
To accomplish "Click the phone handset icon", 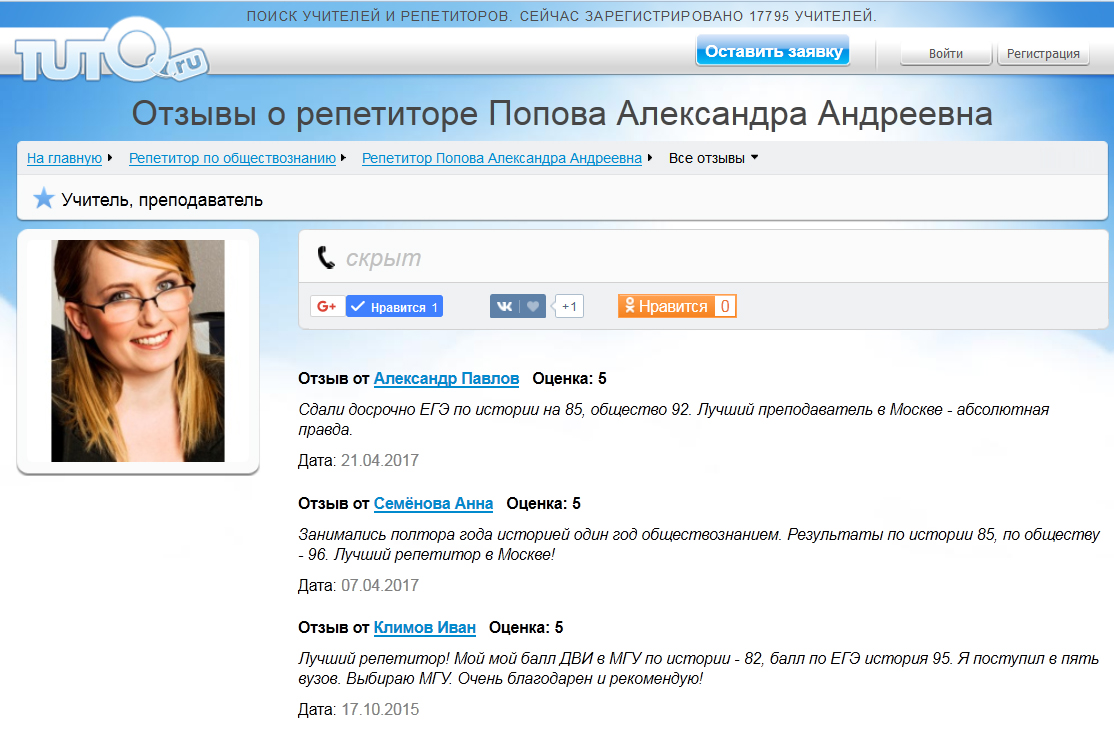I will [x=326, y=258].
